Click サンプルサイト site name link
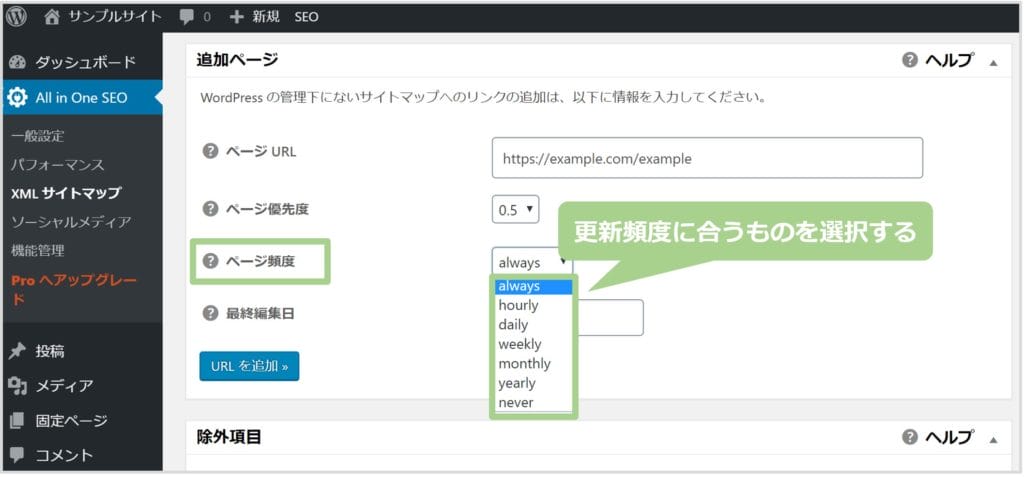Image resolution: width=1024 pixels, height=477 pixels. (x=114, y=17)
